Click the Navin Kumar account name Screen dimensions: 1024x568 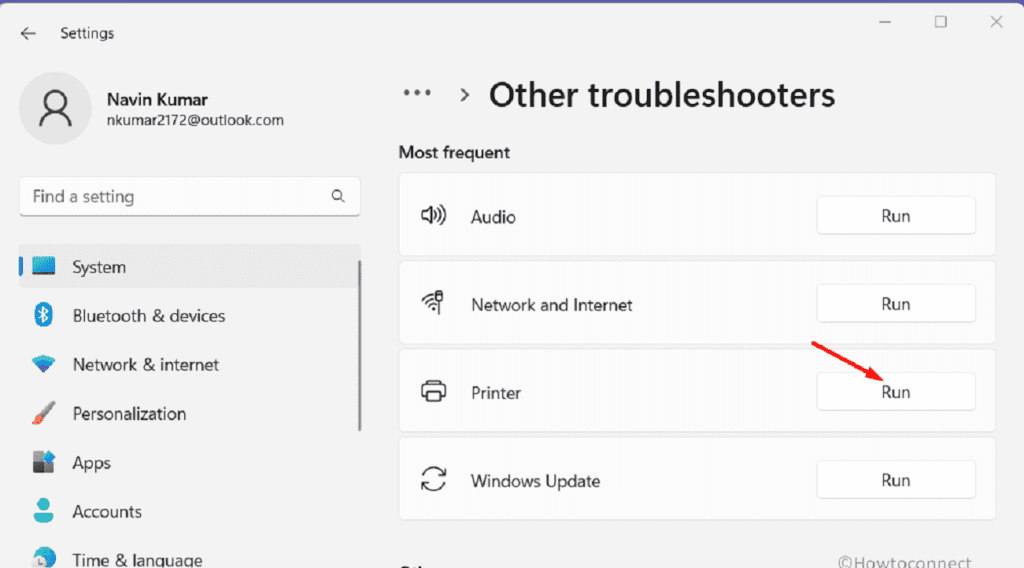tap(157, 99)
